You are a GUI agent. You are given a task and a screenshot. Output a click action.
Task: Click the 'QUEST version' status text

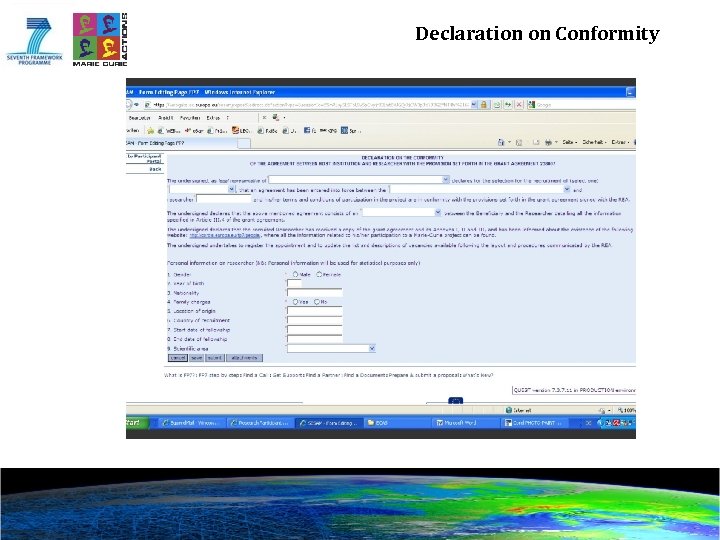574,390
